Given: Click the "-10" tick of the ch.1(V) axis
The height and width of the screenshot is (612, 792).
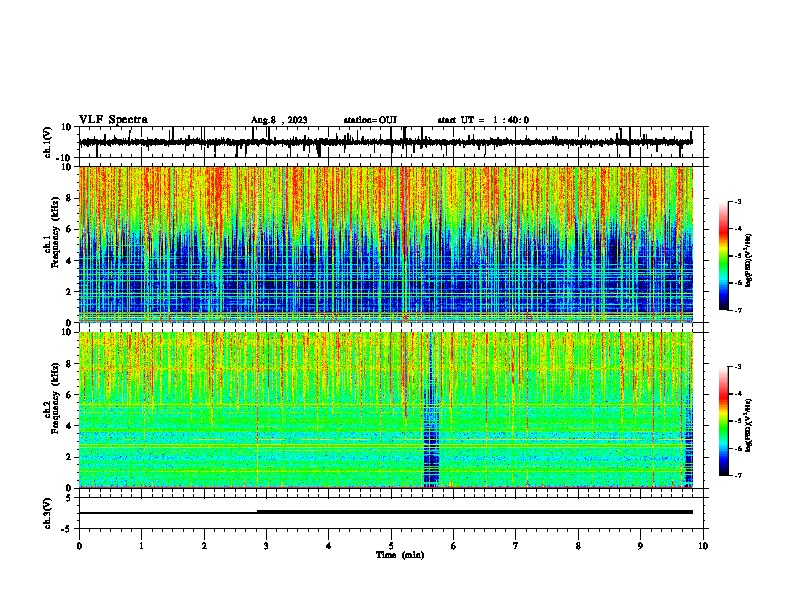Looking at the screenshot, I should (65, 158).
